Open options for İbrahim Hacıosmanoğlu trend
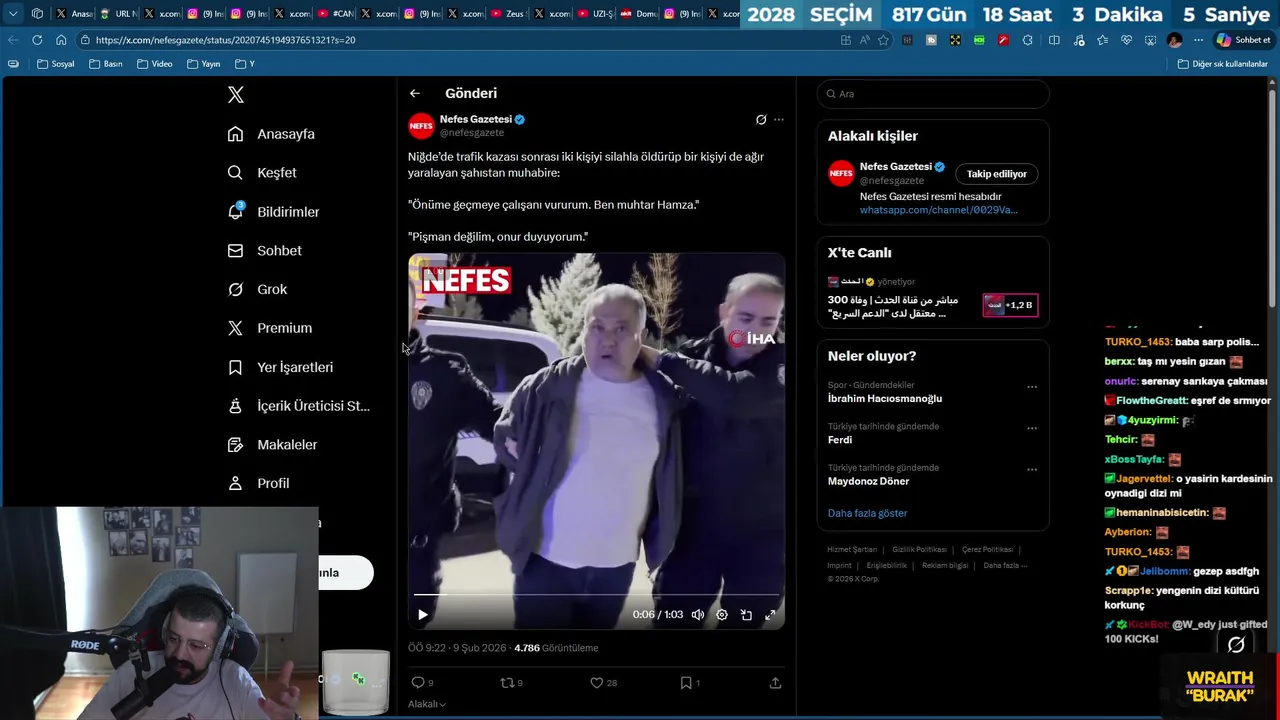 click(1032, 387)
